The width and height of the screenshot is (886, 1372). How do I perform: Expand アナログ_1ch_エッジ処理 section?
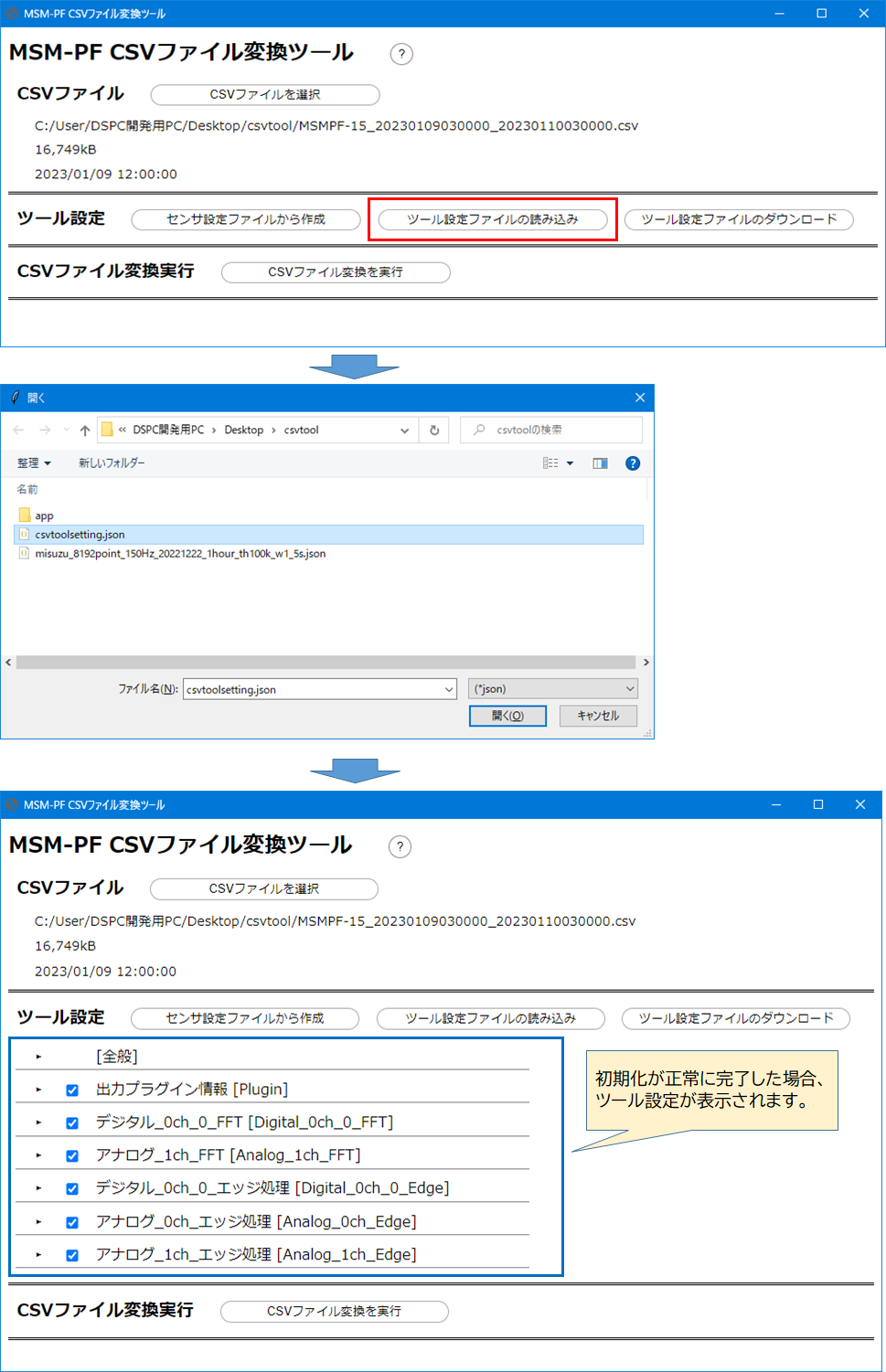click(38, 1255)
